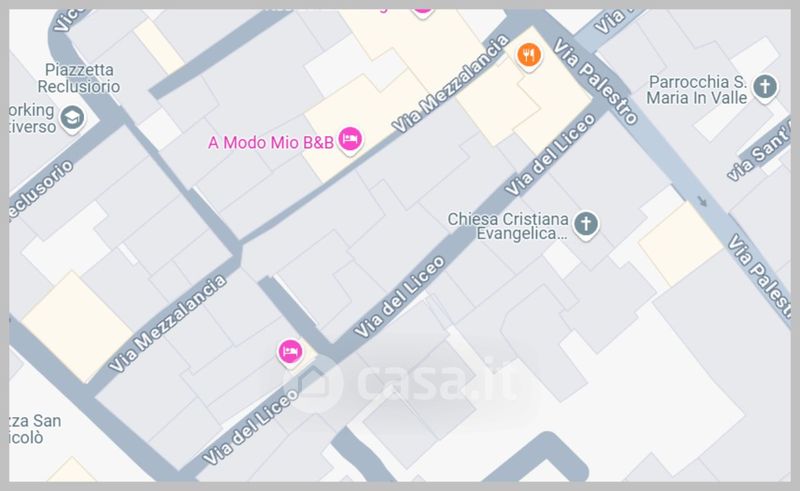Screen dimensions: 800x491
Task: Click the Via Mezzalancia label near the restaurant
Action: coord(451,83)
